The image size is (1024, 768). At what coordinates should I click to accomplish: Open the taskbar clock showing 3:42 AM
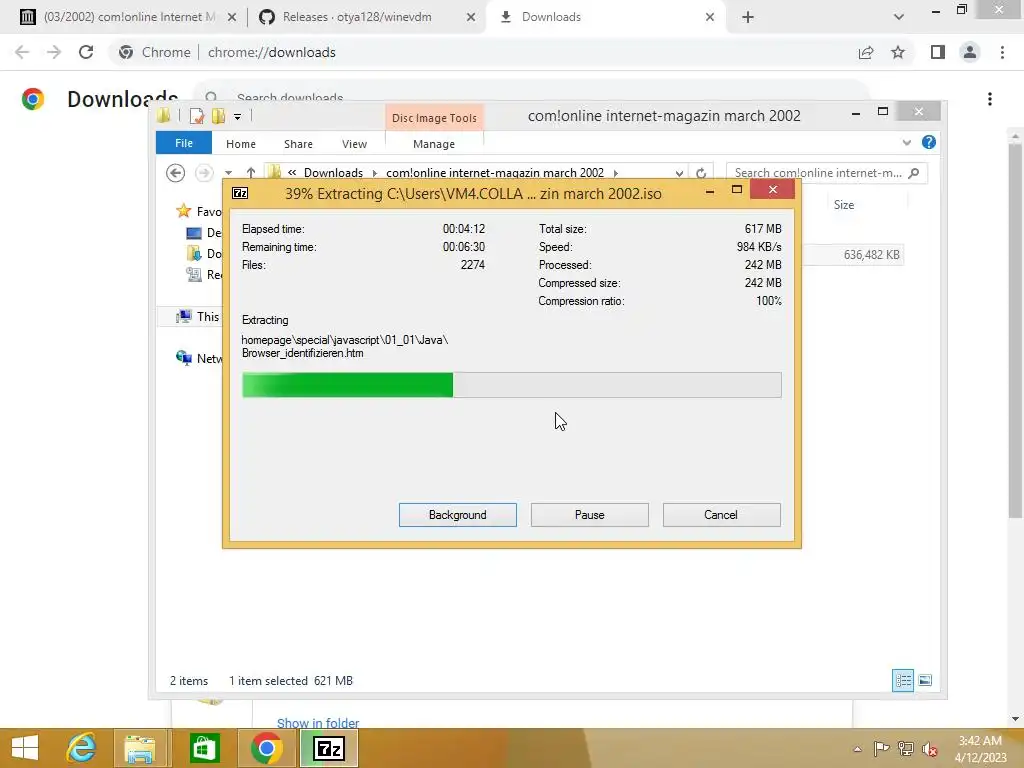(x=980, y=748)
